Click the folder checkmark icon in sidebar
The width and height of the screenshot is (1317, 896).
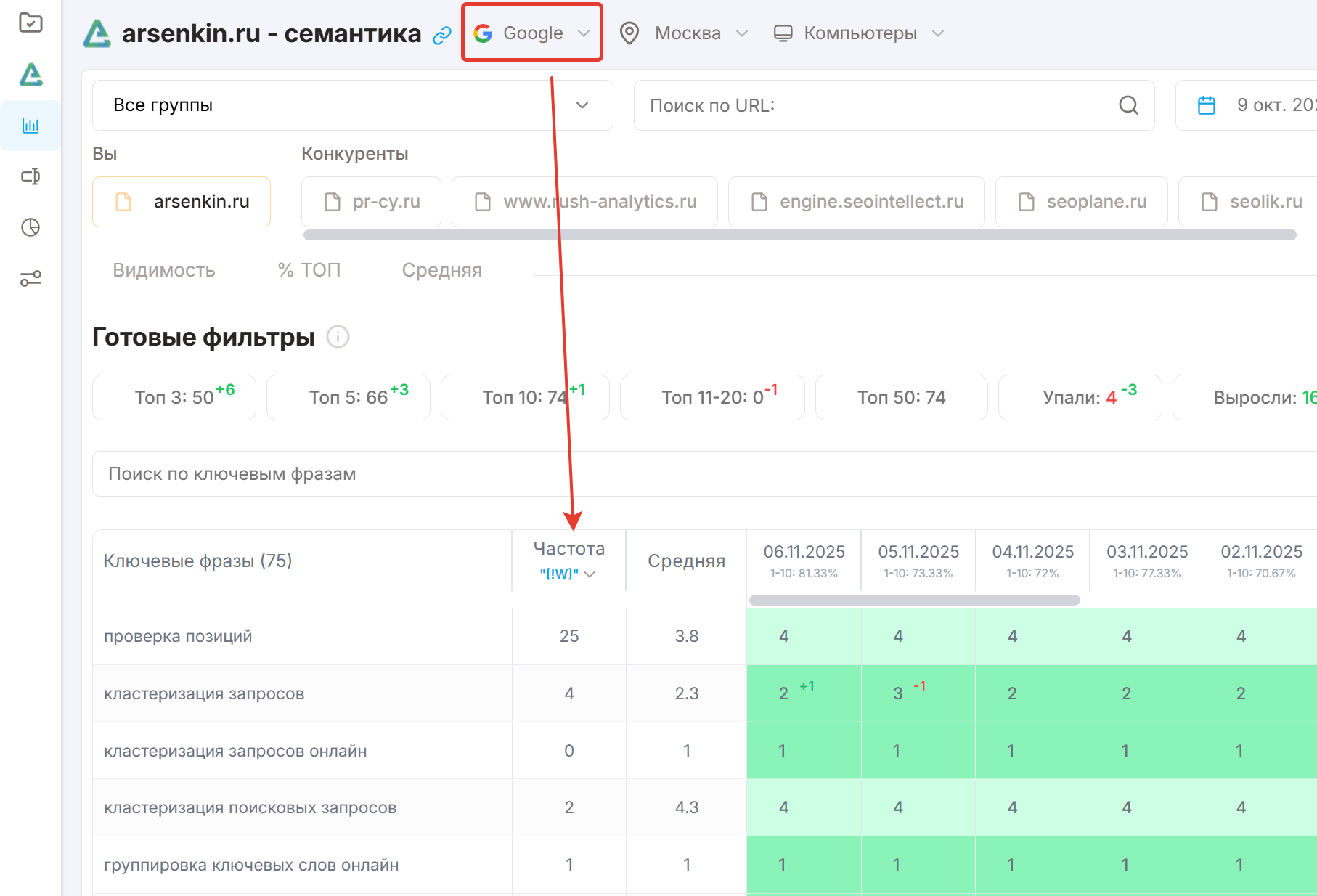tap(30, 23)
